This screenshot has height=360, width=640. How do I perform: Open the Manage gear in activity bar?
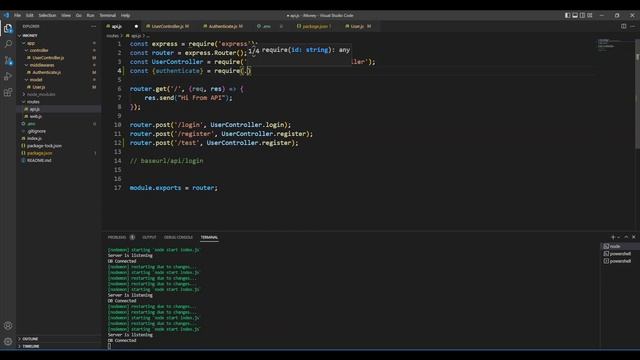8,341
